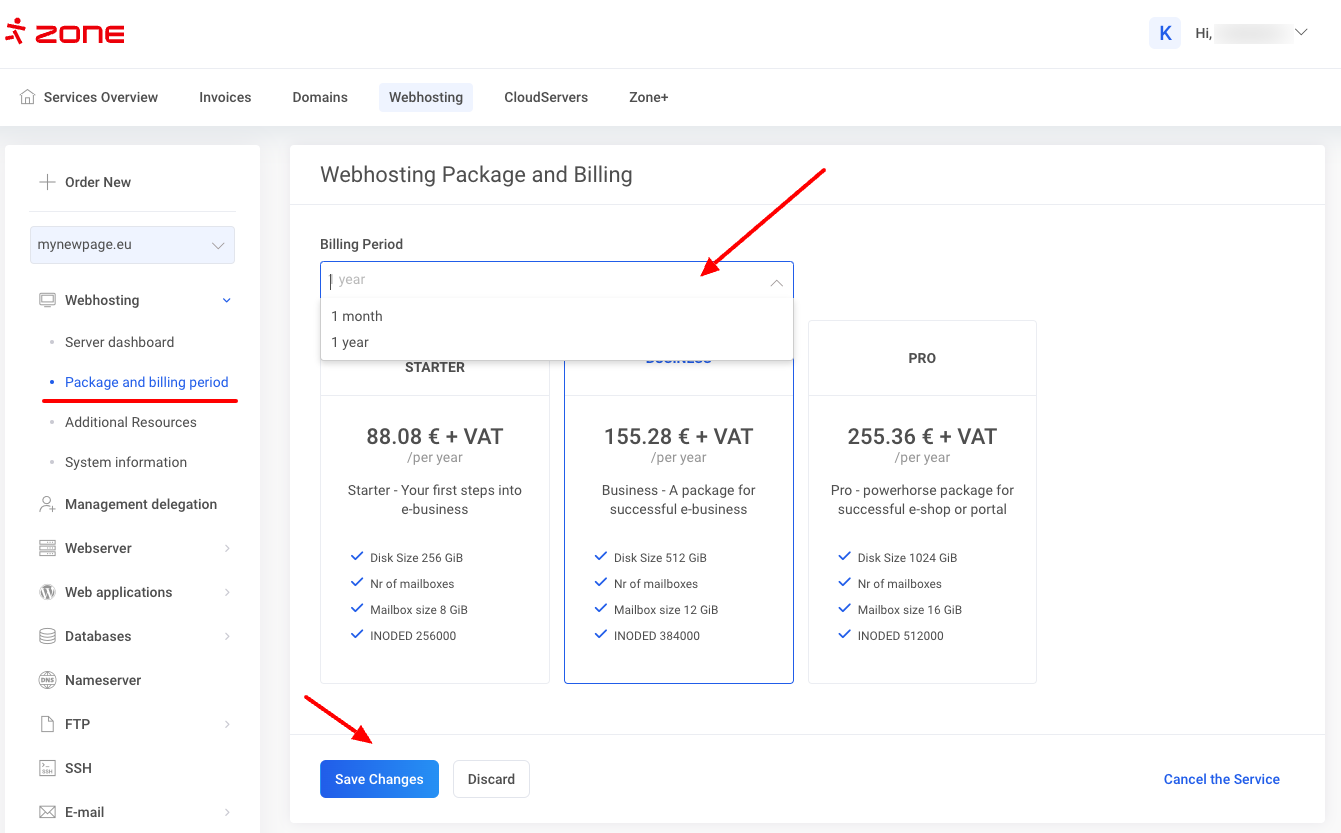Click the Databases stack icon
Viewport: 1341px width, 833px height.
coord(47,636)
